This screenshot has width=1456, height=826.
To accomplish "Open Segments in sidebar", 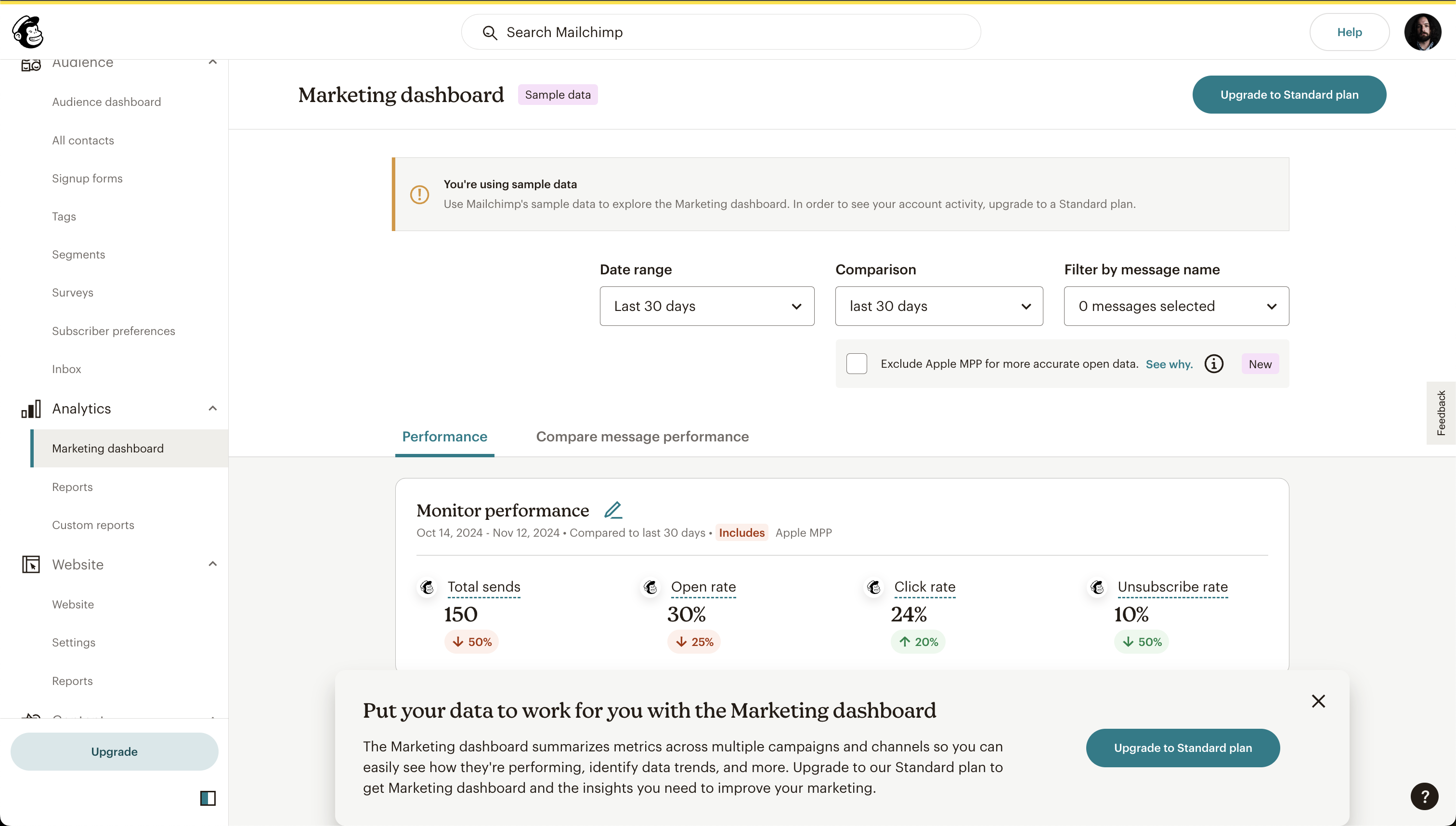I will (x=78, y=255).
